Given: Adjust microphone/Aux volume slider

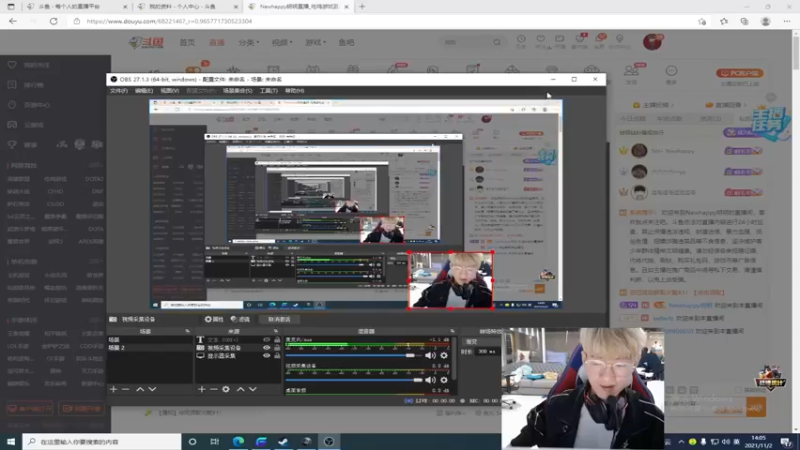Looking at the screenshot, I should coord(410,356).
